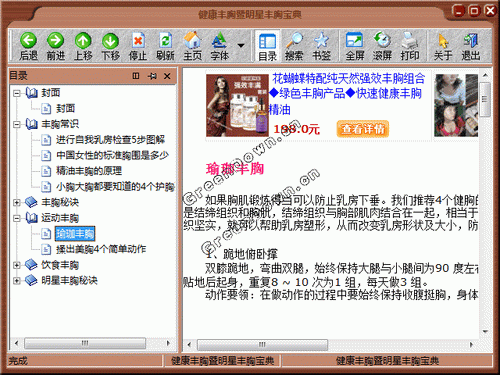Screen dimensions: 500x375
Task: Click the 打印 printer icon
Action: click(410, 41)
